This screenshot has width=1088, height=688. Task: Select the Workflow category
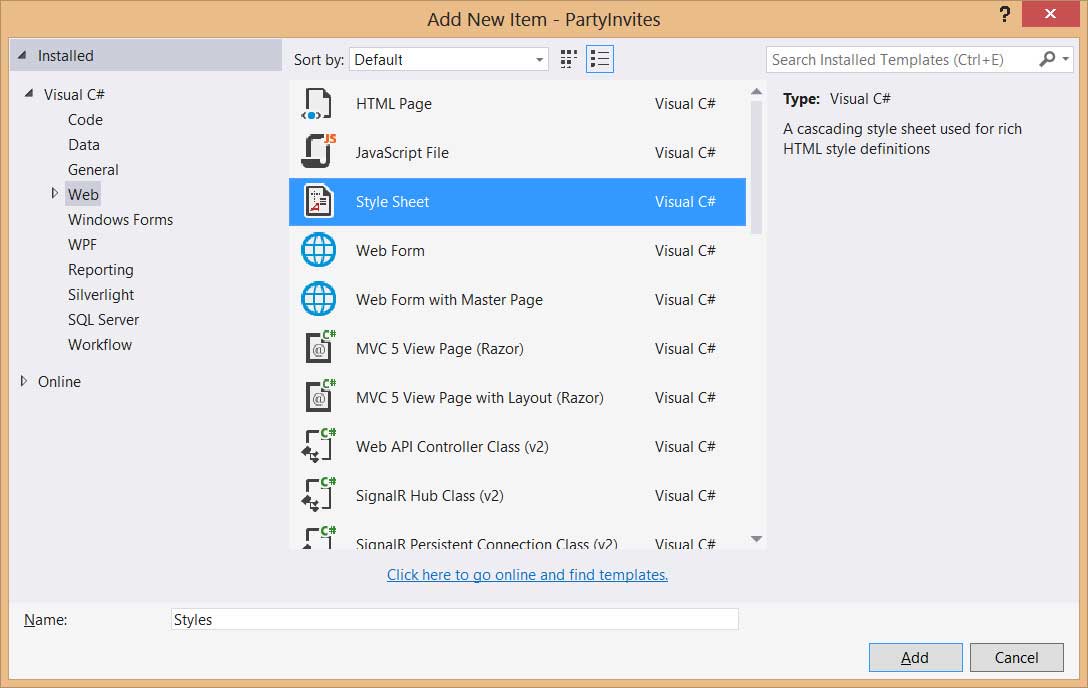(100, 344)
